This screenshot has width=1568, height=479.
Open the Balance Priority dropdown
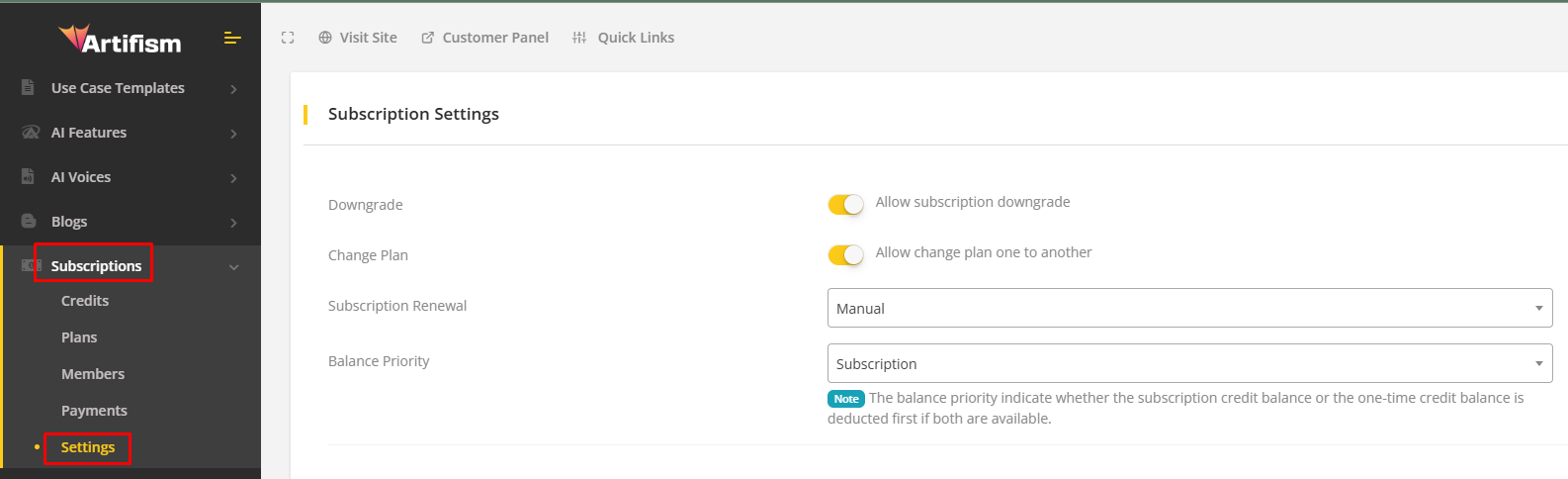pos(1189,363)
